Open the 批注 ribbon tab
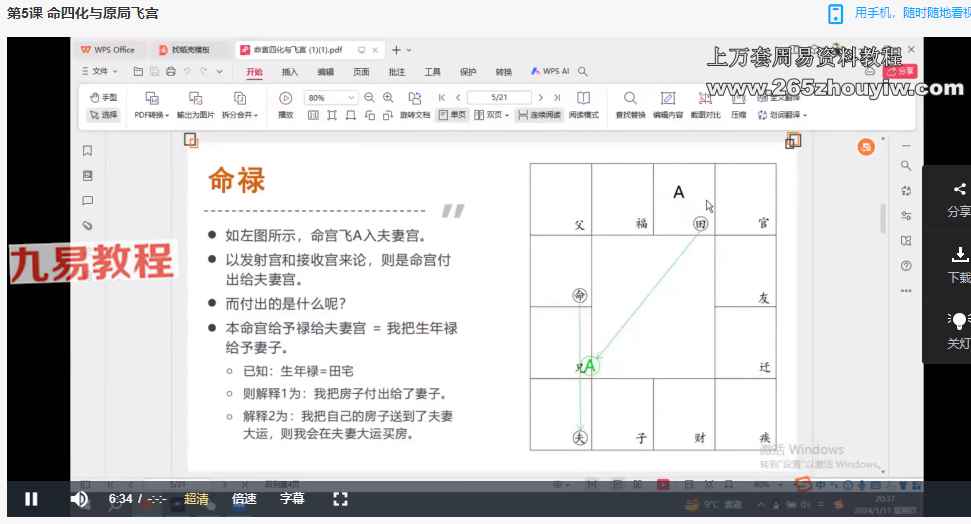This screenshot has height=524, width=971. point(397,72)
